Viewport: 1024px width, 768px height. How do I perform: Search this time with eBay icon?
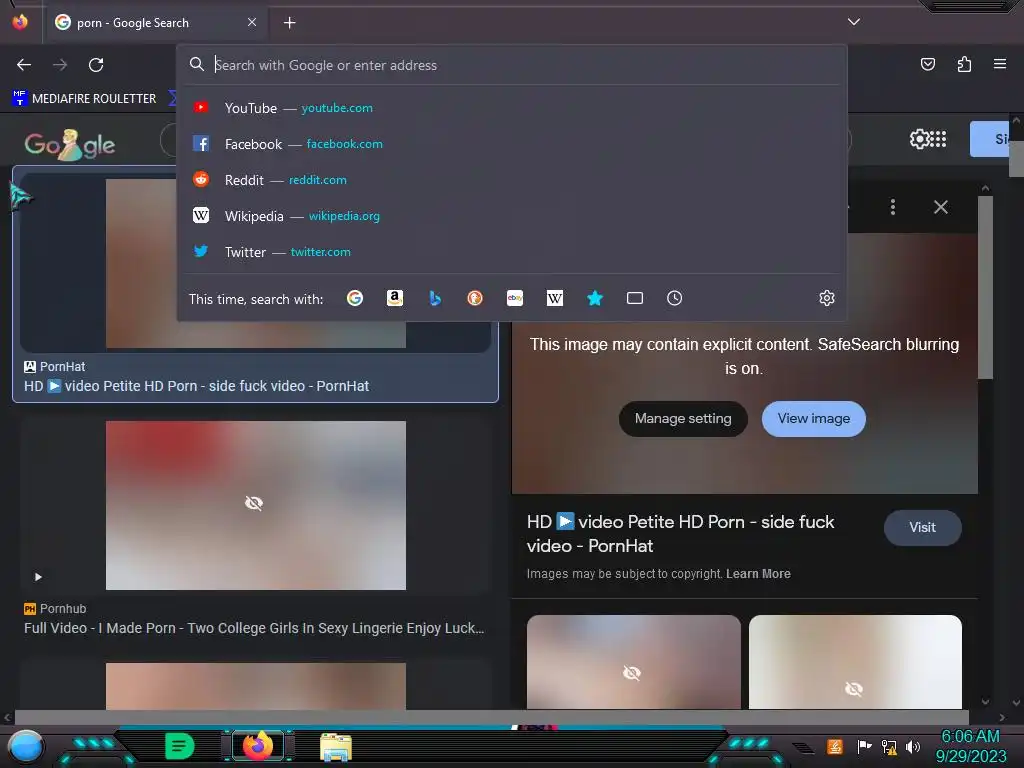515,298
